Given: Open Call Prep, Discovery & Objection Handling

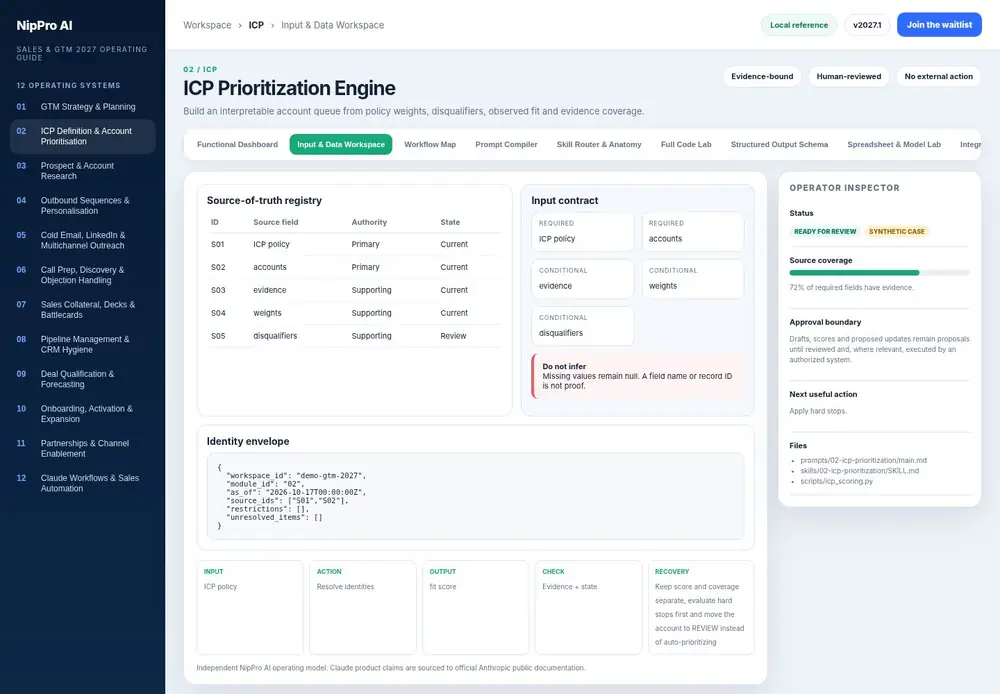Looking at the screenshot, I should [x=82, y=275].
